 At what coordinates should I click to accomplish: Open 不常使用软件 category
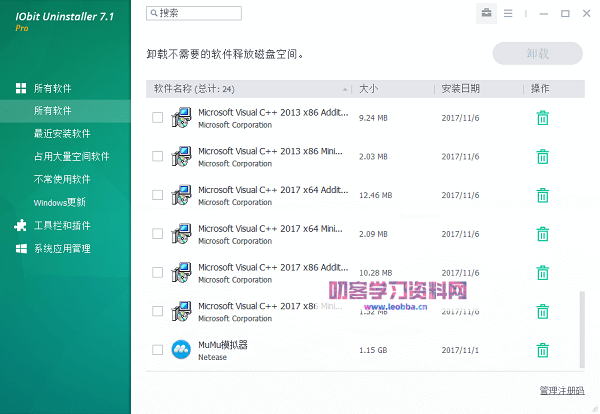tap(62, 179)
